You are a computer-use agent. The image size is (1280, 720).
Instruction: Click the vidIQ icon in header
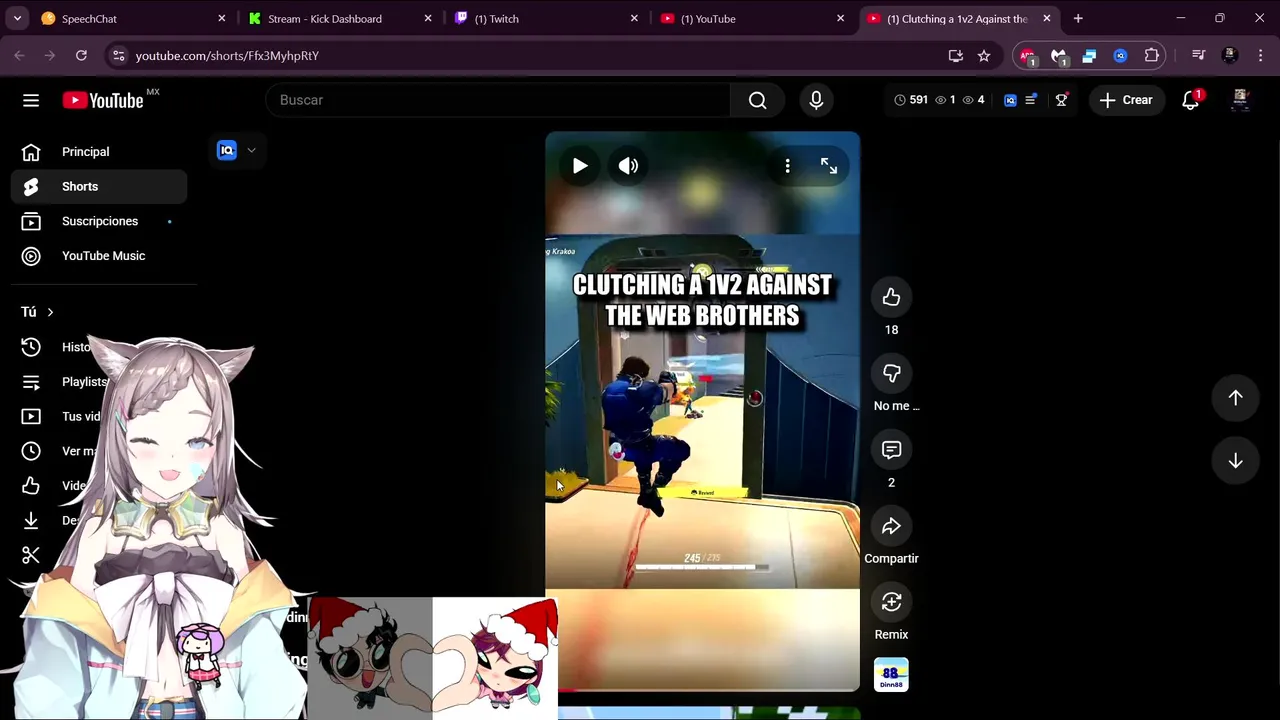point(1010,100)
